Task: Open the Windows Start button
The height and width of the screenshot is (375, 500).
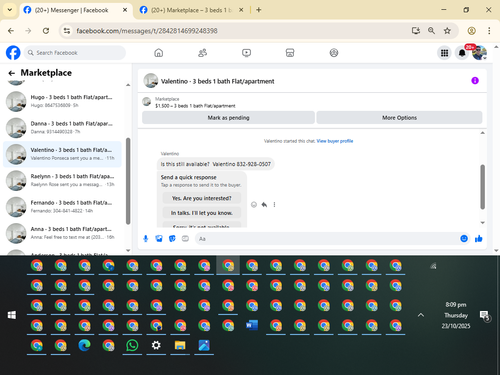Action: [12, 315]
